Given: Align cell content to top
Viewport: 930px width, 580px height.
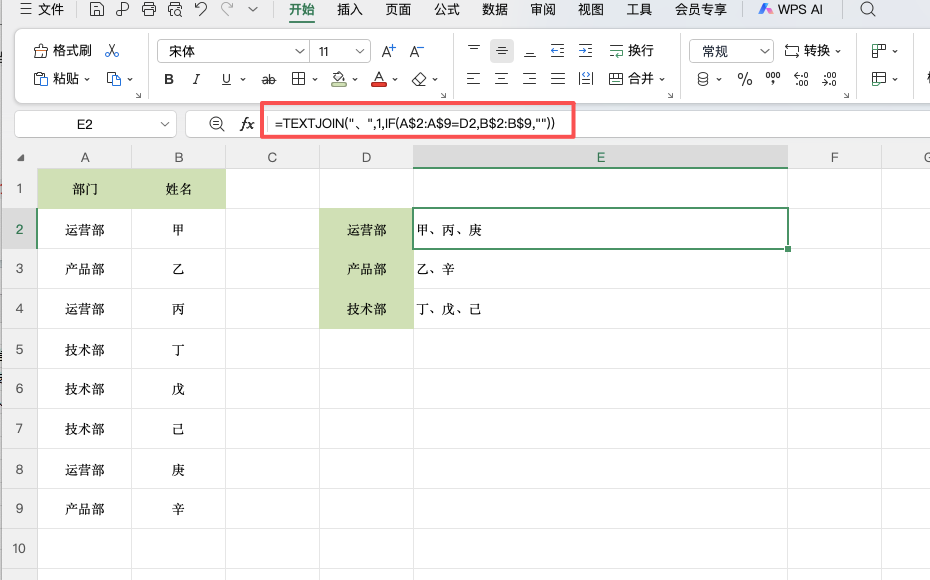Looking at the screenshot, I should (474, 51).
